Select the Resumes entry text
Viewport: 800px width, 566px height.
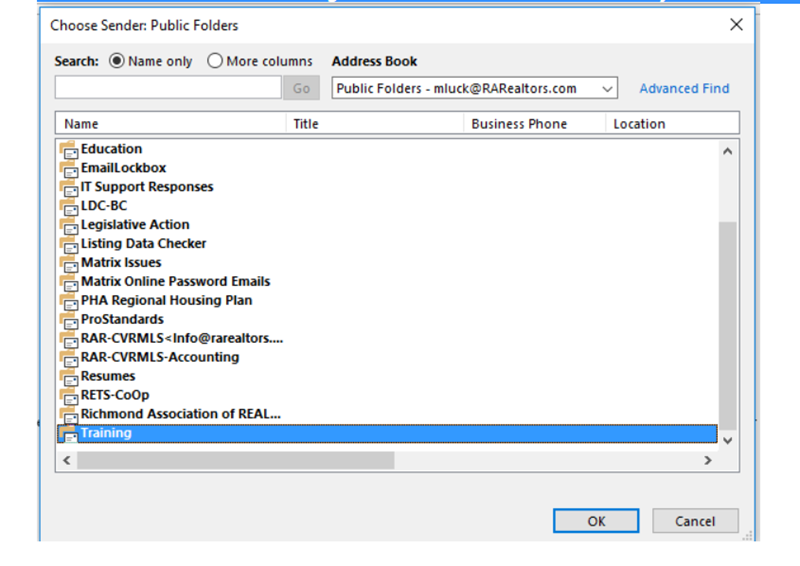point(108,376)
